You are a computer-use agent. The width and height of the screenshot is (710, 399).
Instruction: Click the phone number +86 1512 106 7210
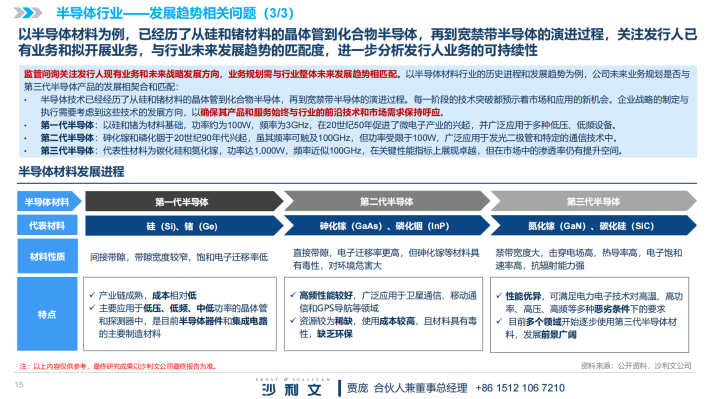pos(520,388)
